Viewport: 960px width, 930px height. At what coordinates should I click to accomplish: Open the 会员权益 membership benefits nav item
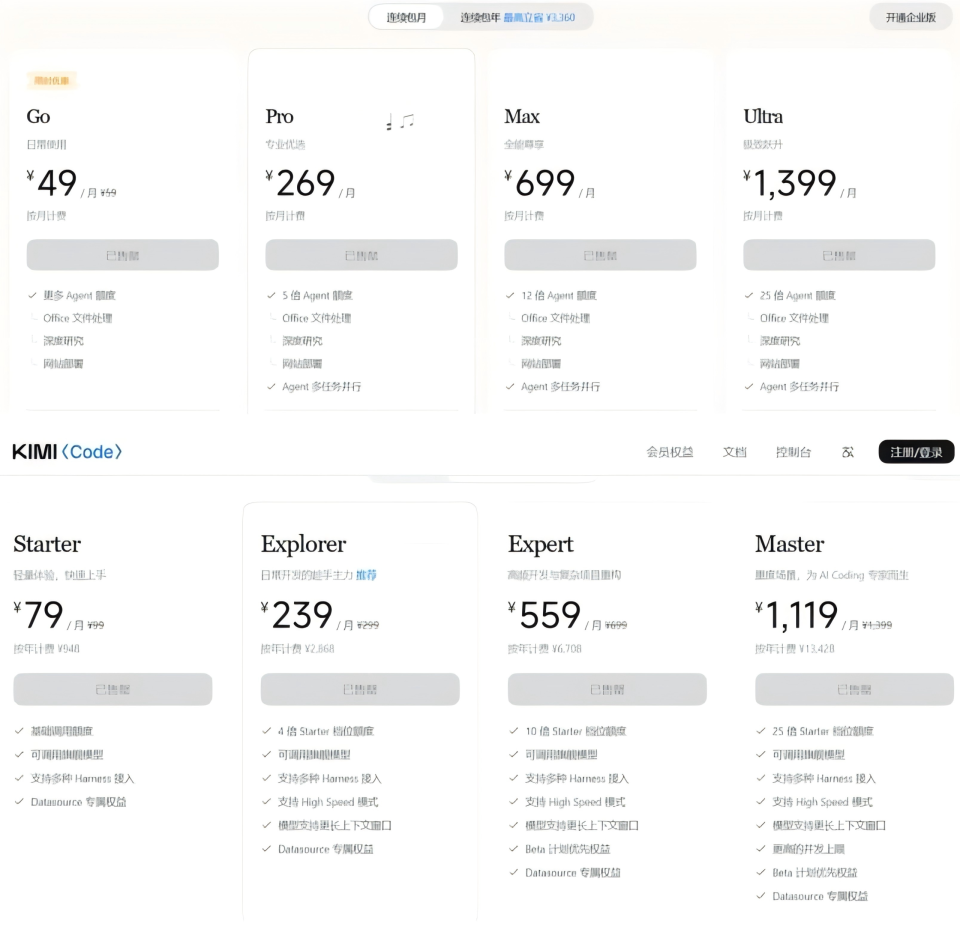coord(670,452)
